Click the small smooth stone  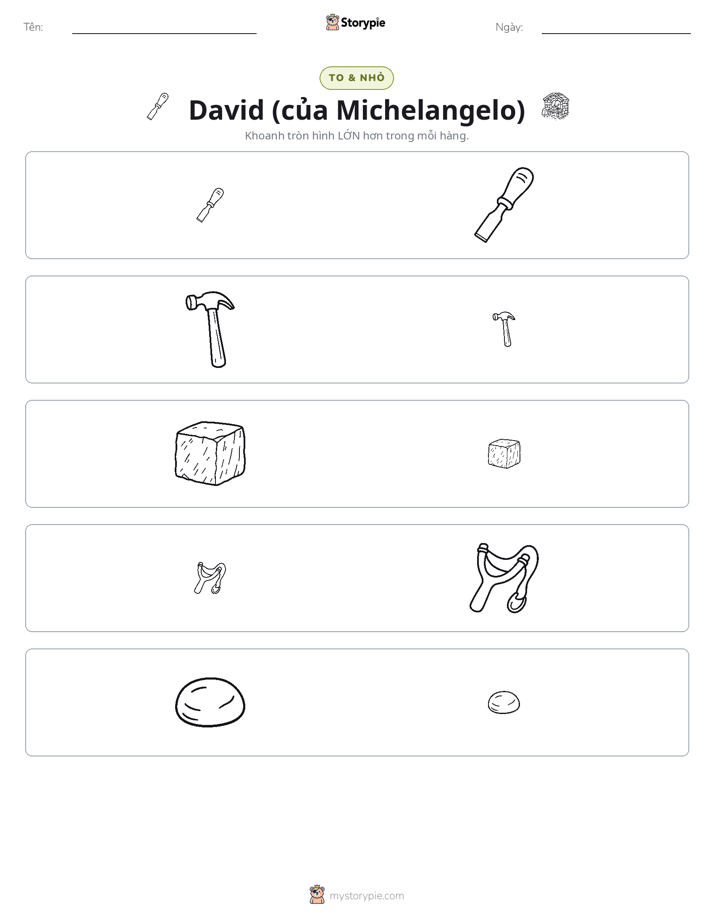coord(504,702)
